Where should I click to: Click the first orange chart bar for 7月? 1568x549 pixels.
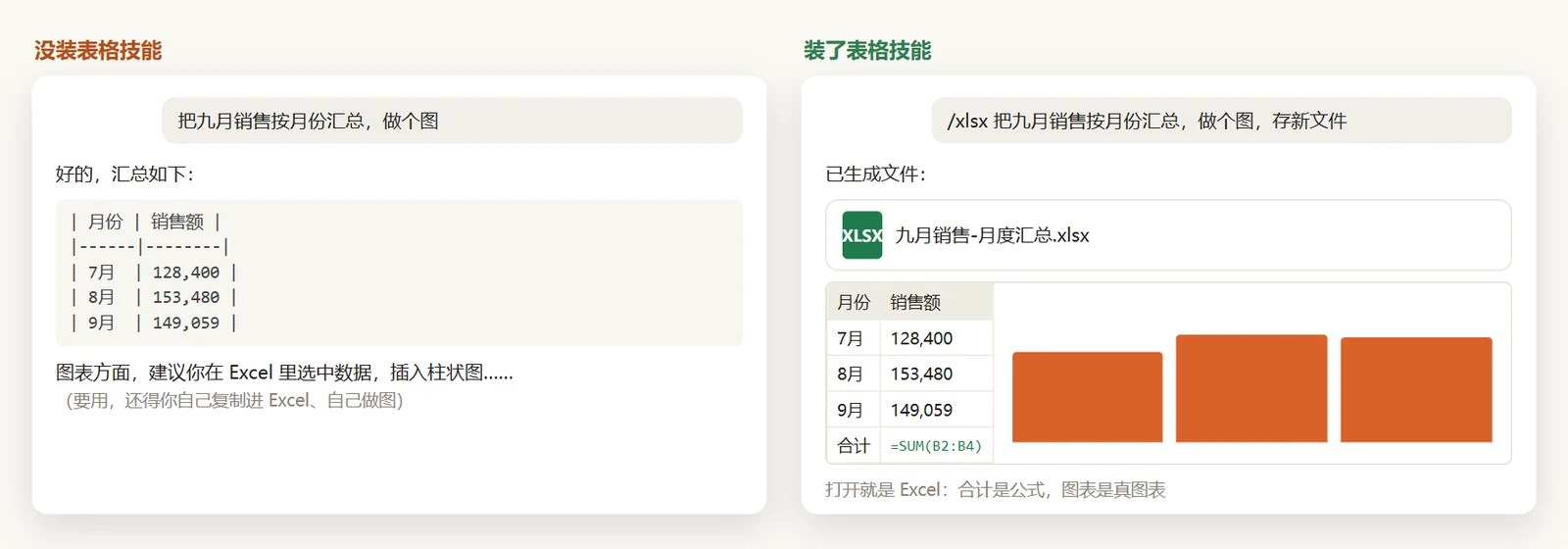coord(1088,397)
